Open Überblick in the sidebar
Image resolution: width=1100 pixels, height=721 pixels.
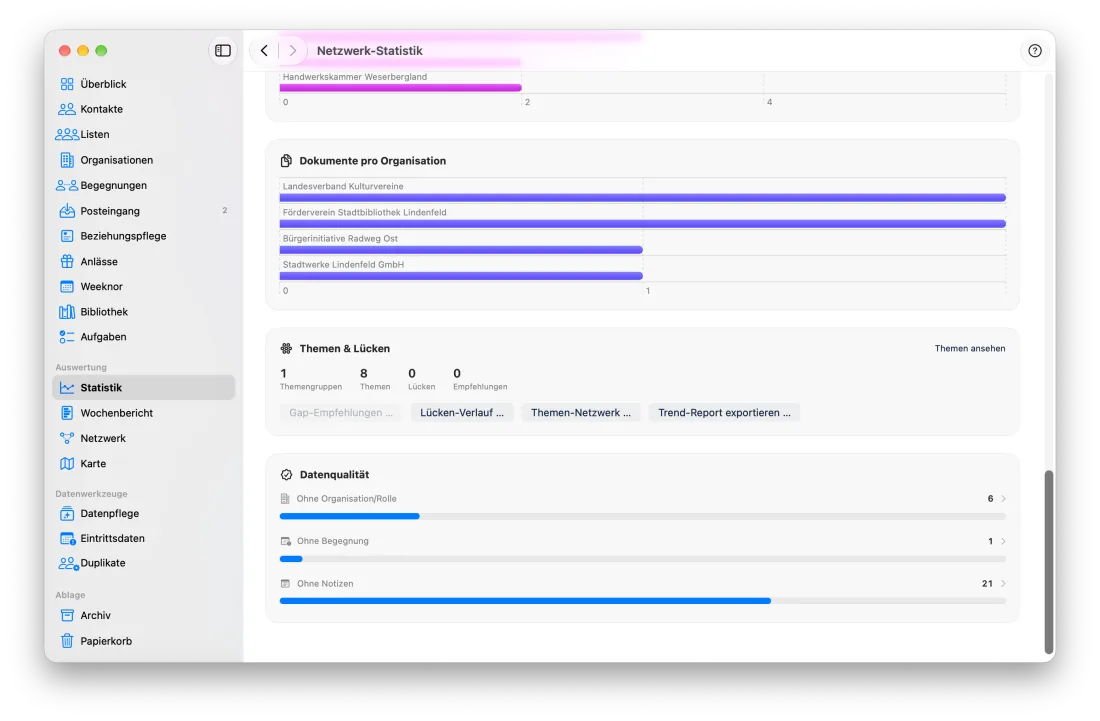pos(144,84)
